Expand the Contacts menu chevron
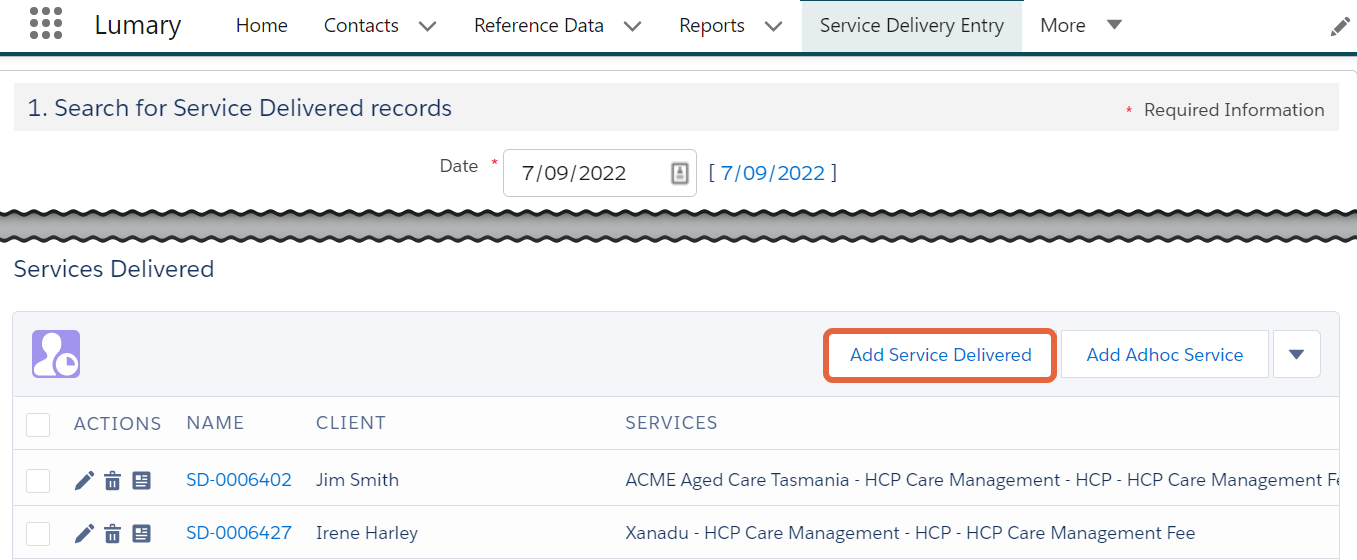This screenshot has width=1357, height=560. tap(427, 27)
